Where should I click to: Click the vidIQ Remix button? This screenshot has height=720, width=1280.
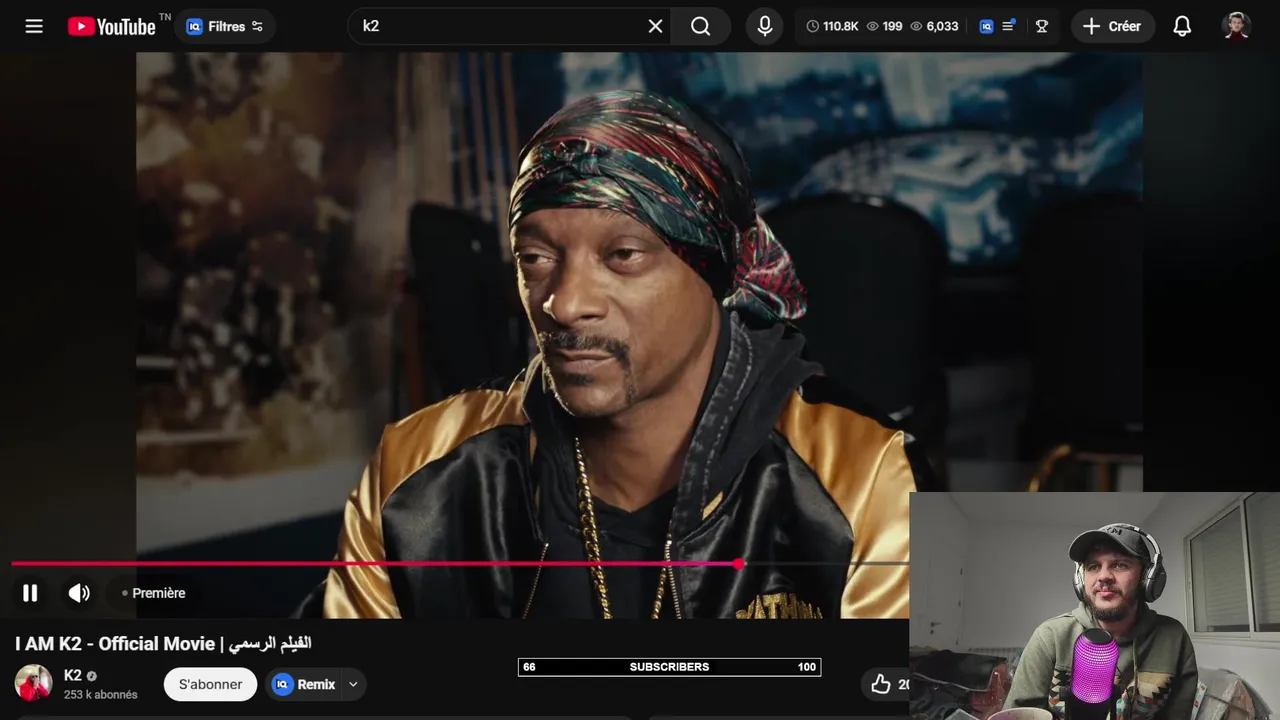click(305, 684)
